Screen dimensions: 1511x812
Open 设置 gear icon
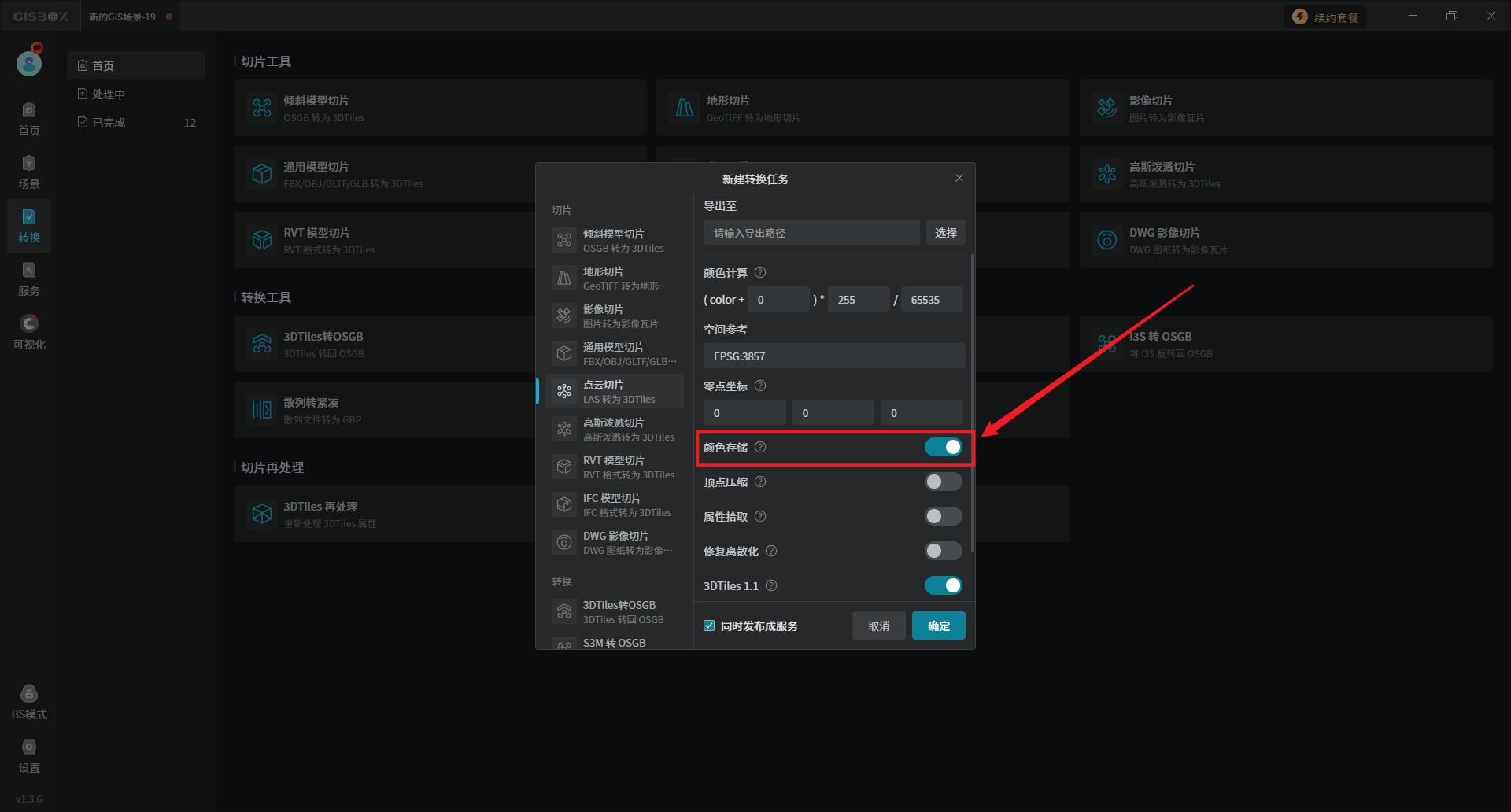29,755
